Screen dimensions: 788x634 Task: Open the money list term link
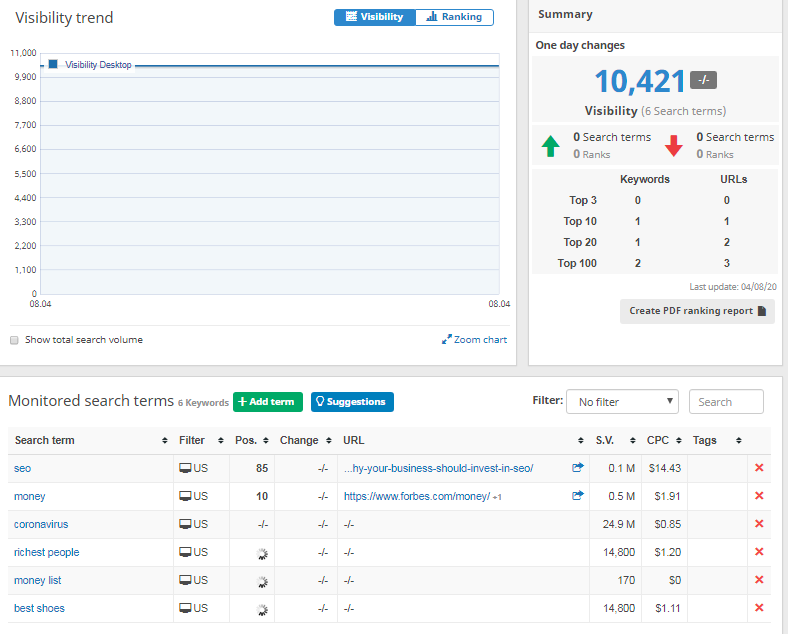[38, 580]
